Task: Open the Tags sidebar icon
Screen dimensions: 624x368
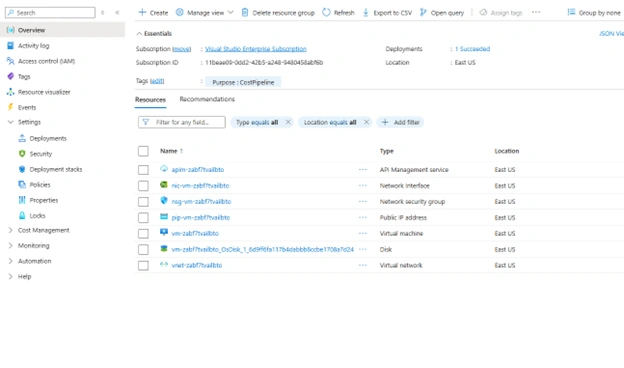Action: (11, 76)
